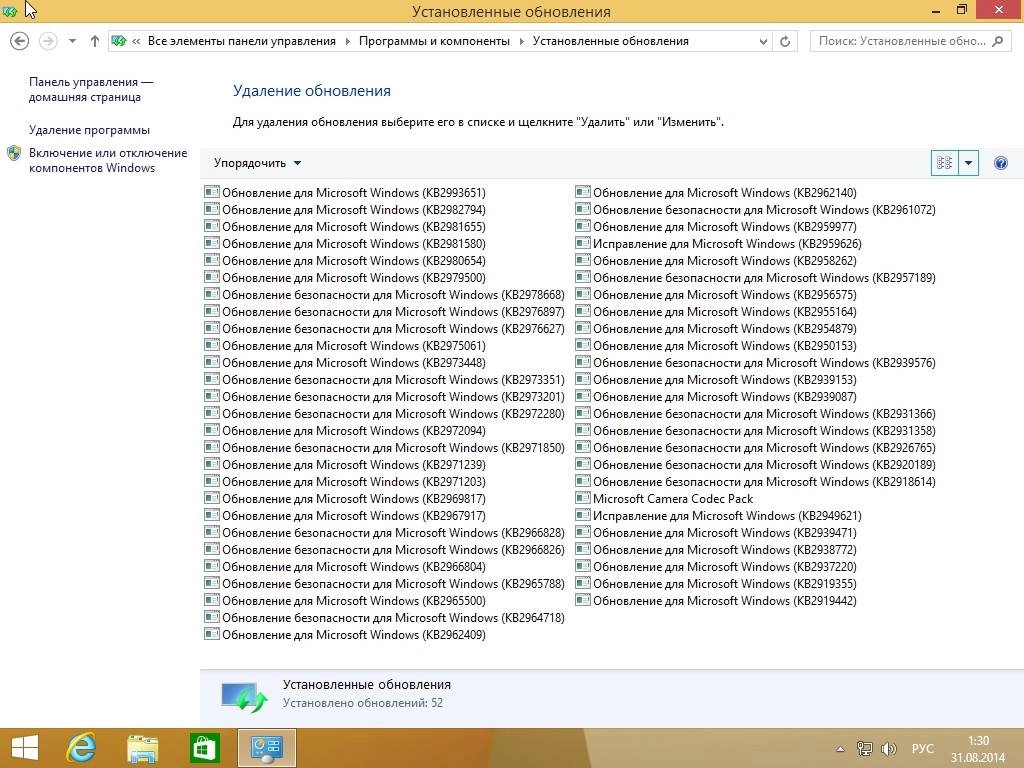
Task: Click the Forward navigation arrow
Action: click(x=48, y=41)
